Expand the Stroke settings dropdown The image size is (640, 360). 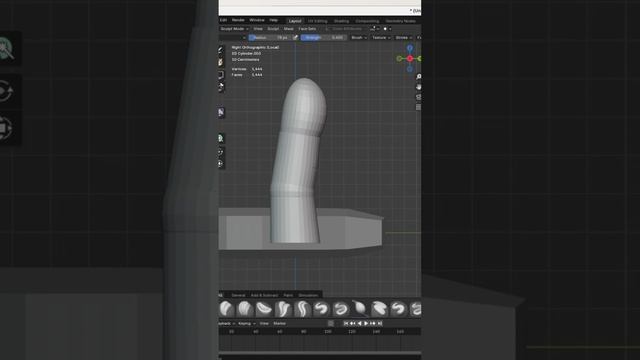point(403,38)
